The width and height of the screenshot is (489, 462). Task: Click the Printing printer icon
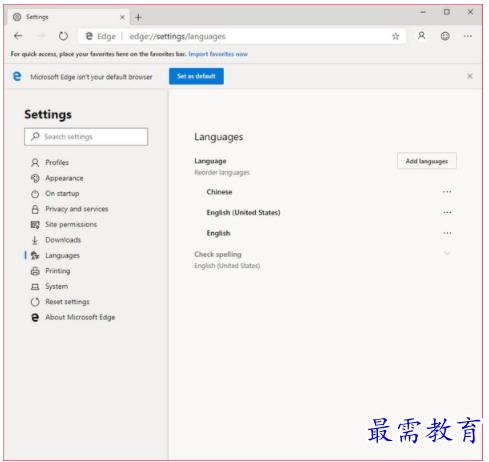click(x=35, y=271)
